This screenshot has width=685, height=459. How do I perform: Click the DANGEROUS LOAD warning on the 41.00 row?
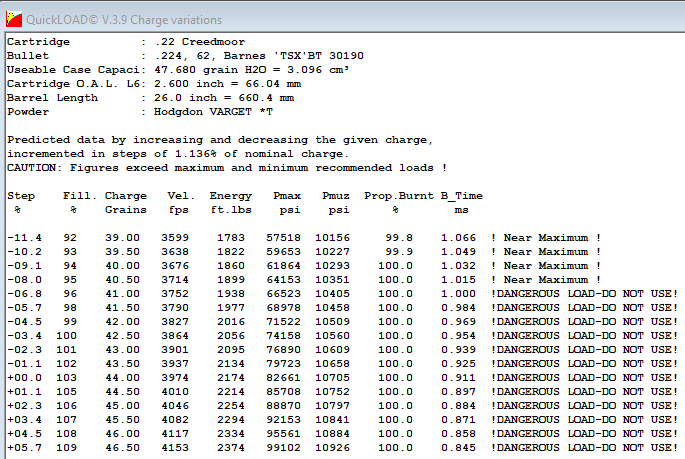(x=585, y=293)
